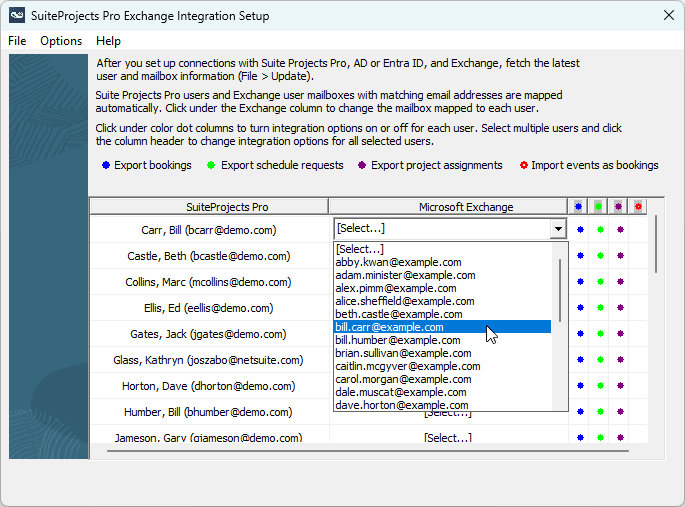Select the Carr, Bill user row
685x507 pixels.
coord(209,230)
